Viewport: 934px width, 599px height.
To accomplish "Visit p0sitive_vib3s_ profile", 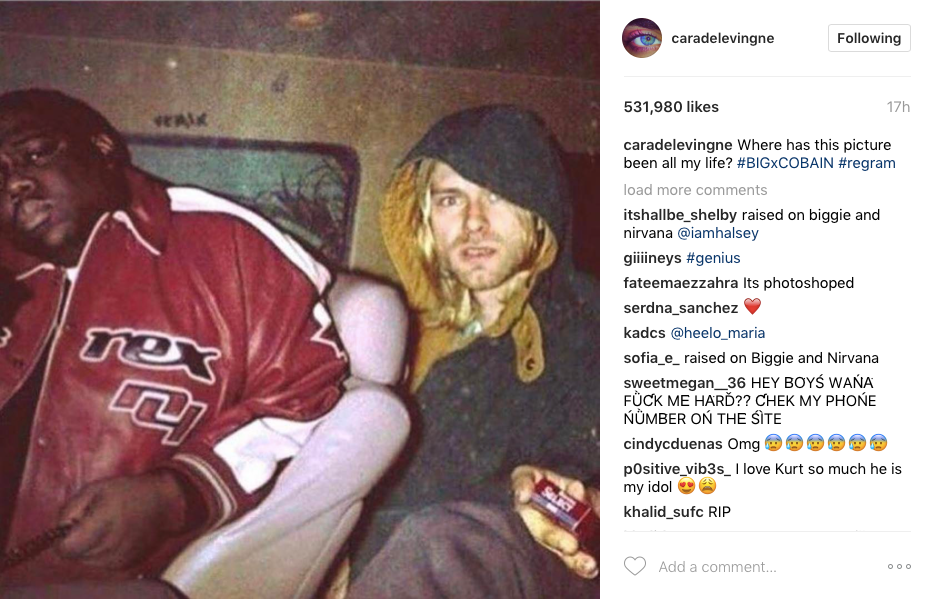I will (677, 469).
